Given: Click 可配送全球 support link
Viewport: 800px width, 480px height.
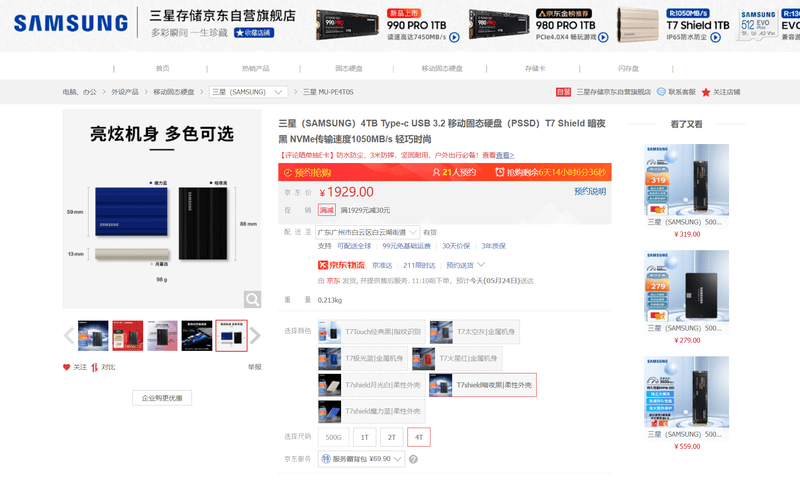Looking at the screenshot, I should point(354,246).
